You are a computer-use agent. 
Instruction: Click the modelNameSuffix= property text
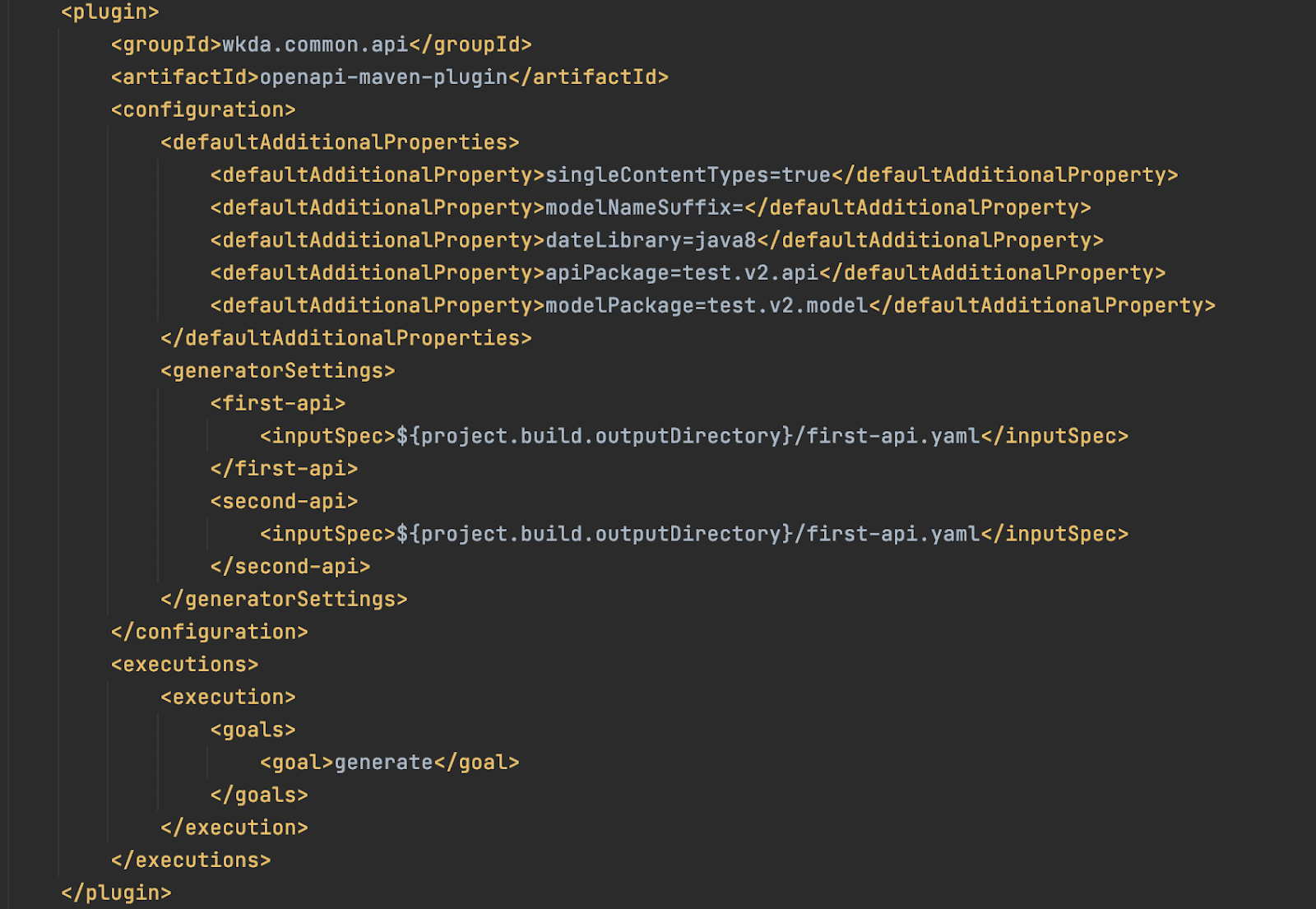click(644, 208)
